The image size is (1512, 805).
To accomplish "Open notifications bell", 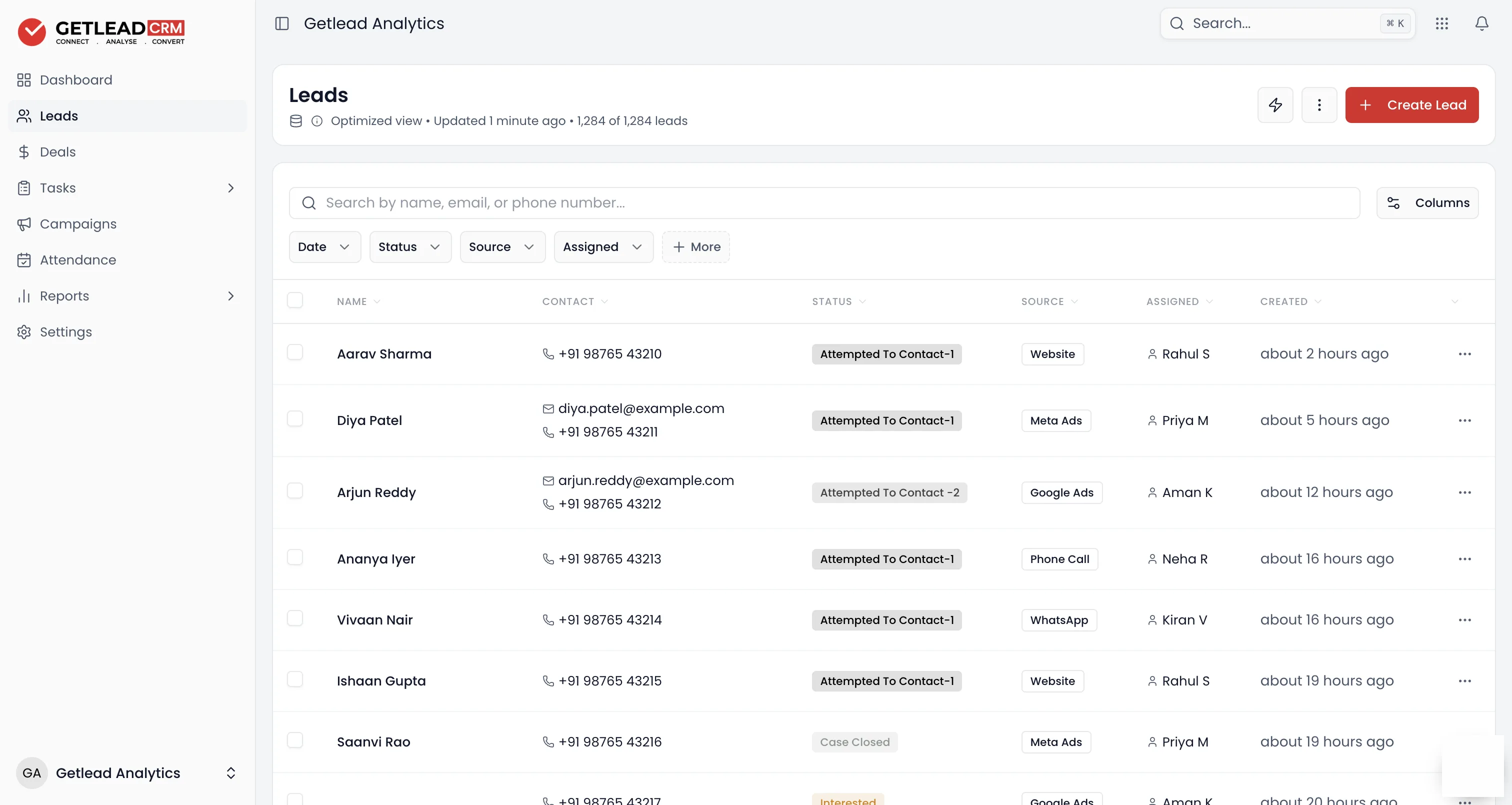I will [1481, 23].
